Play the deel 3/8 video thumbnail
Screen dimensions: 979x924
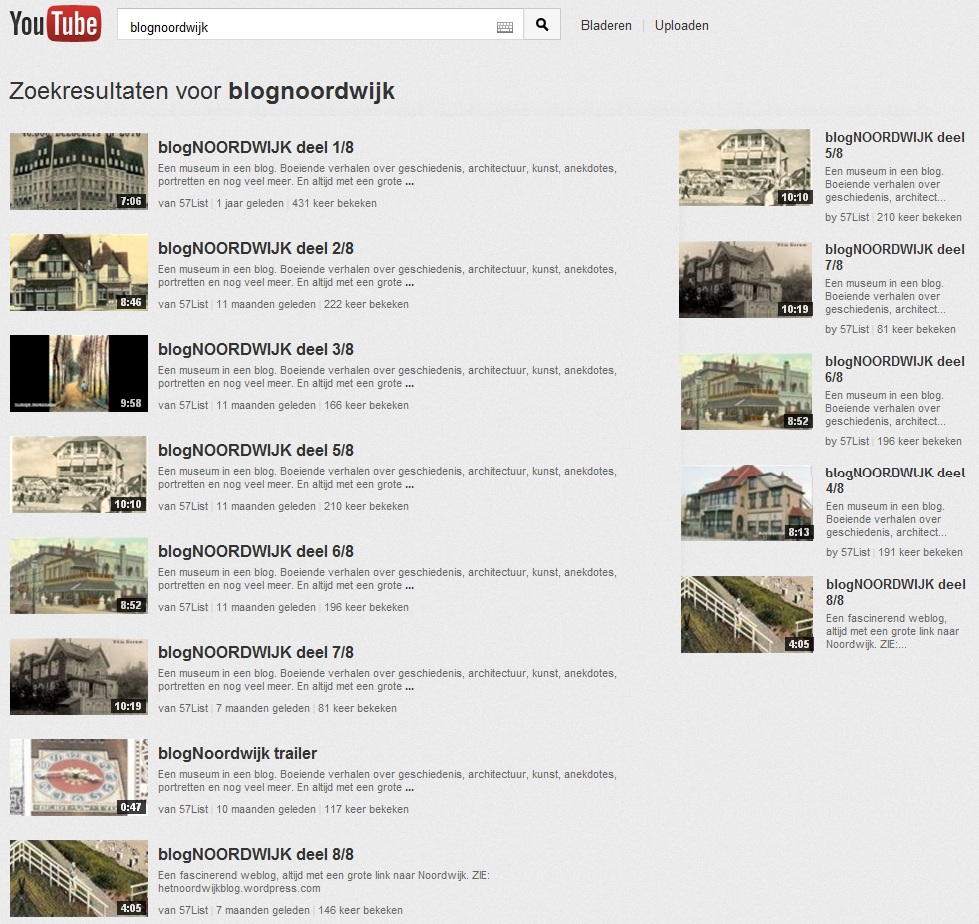pos(79,373)
